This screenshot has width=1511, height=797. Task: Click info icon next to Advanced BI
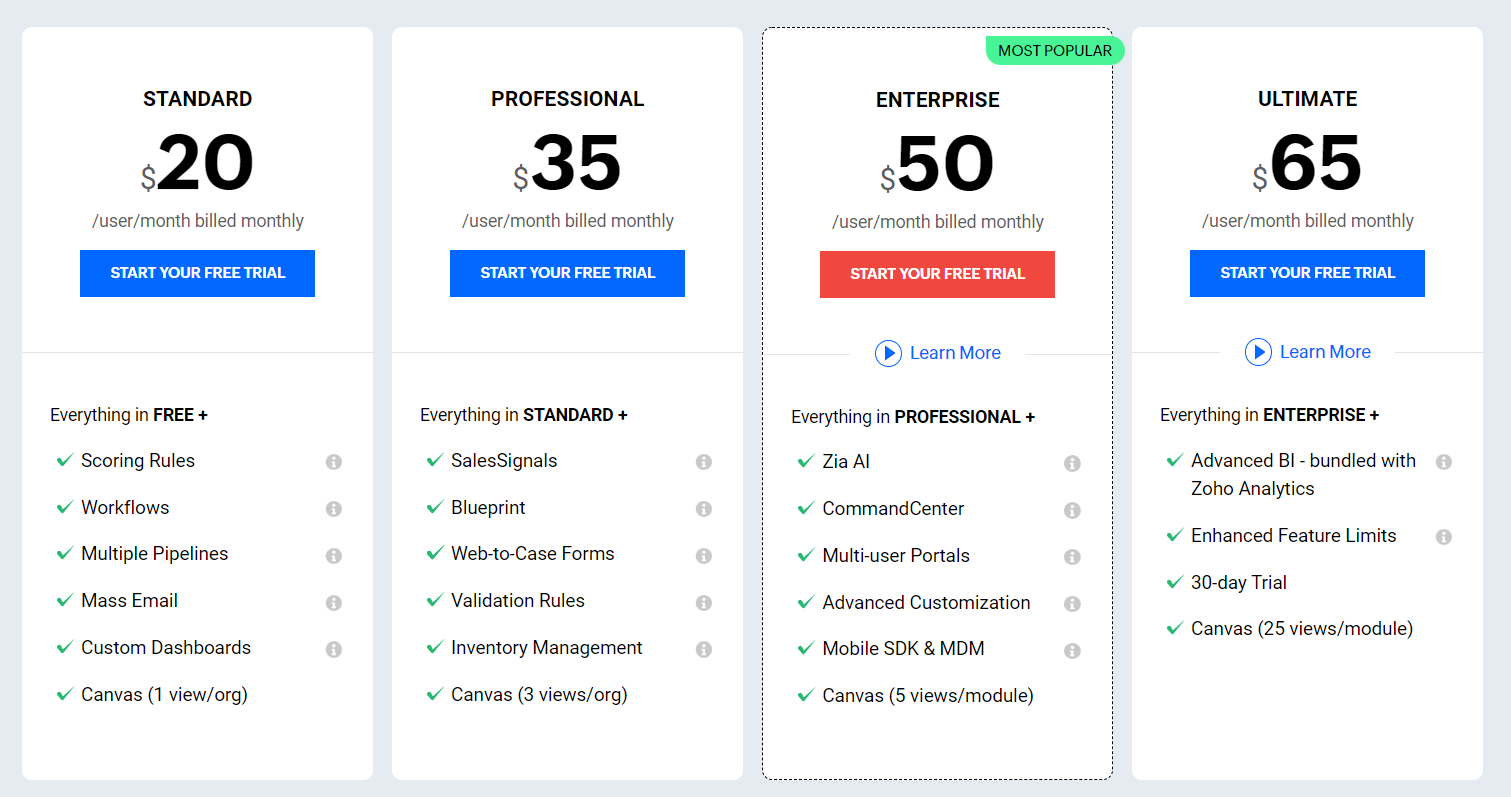click(x=1444, y=462)
